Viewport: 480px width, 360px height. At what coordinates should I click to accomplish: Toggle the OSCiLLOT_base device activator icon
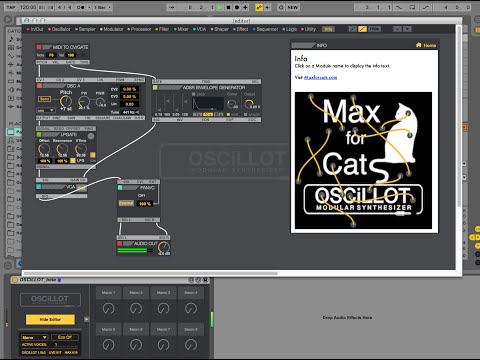pyautogui.click(x=14, y=280)
